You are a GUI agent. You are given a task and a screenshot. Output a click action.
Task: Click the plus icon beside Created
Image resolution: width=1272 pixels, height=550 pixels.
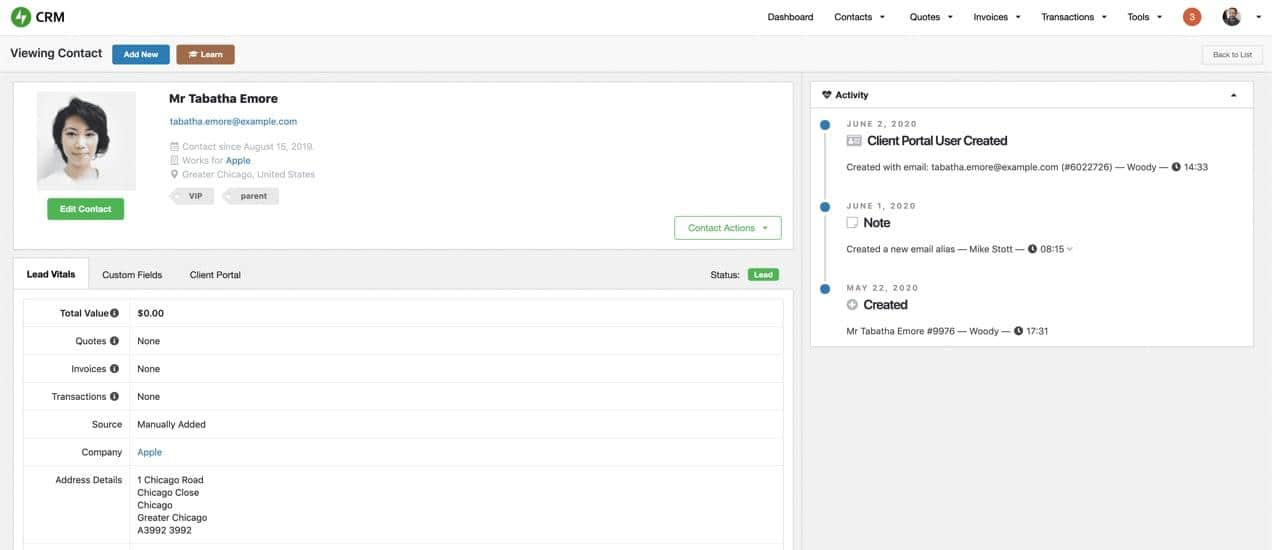(852, 305)
